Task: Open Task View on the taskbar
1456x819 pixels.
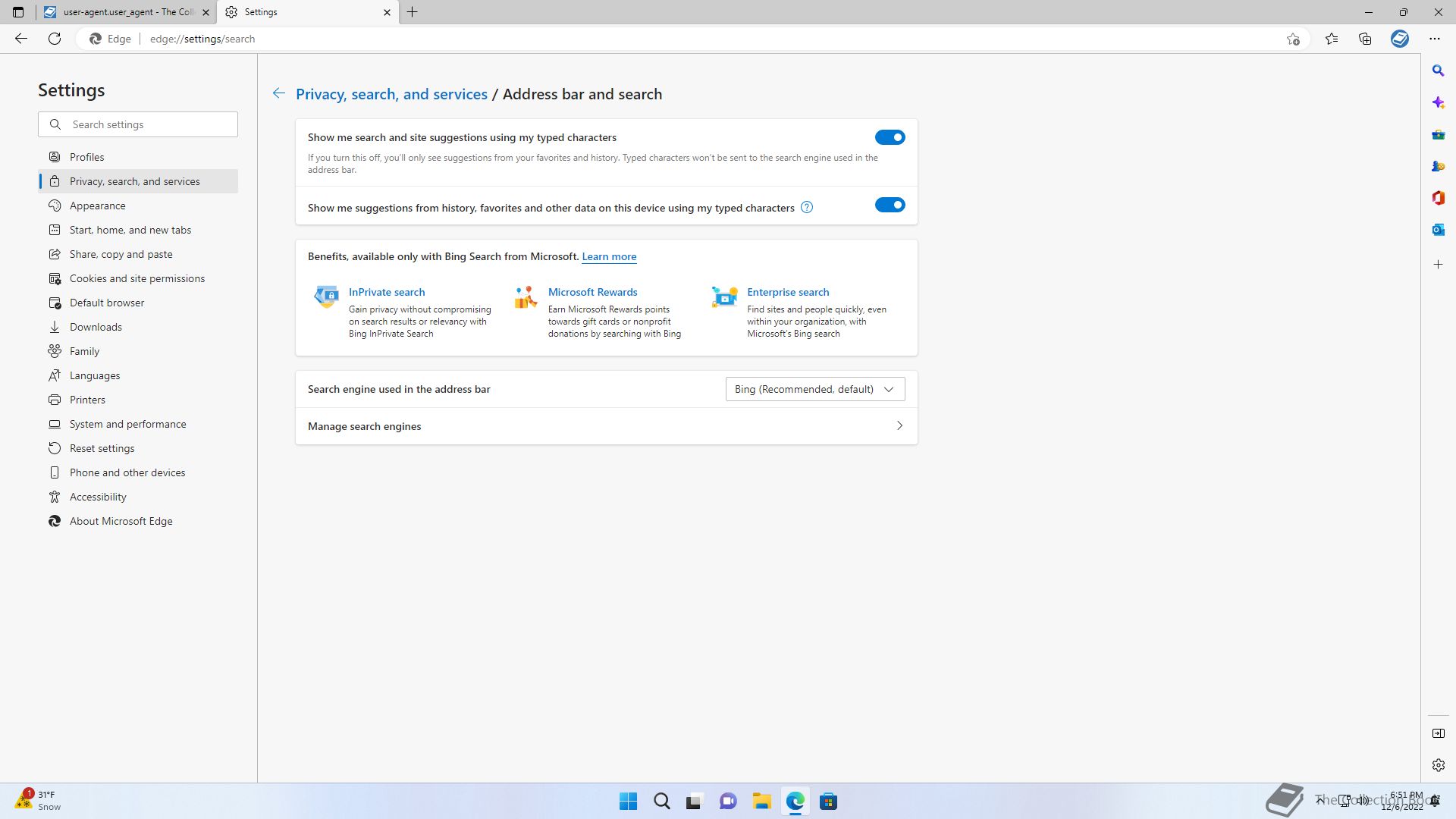Action: pyautogui.click(x=695, y=801)
